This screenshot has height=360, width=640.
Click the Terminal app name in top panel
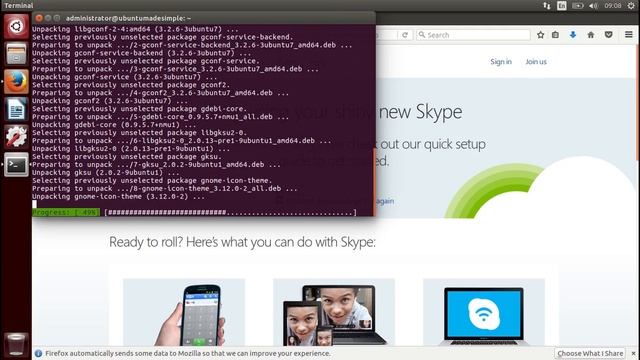click(19, 5)
